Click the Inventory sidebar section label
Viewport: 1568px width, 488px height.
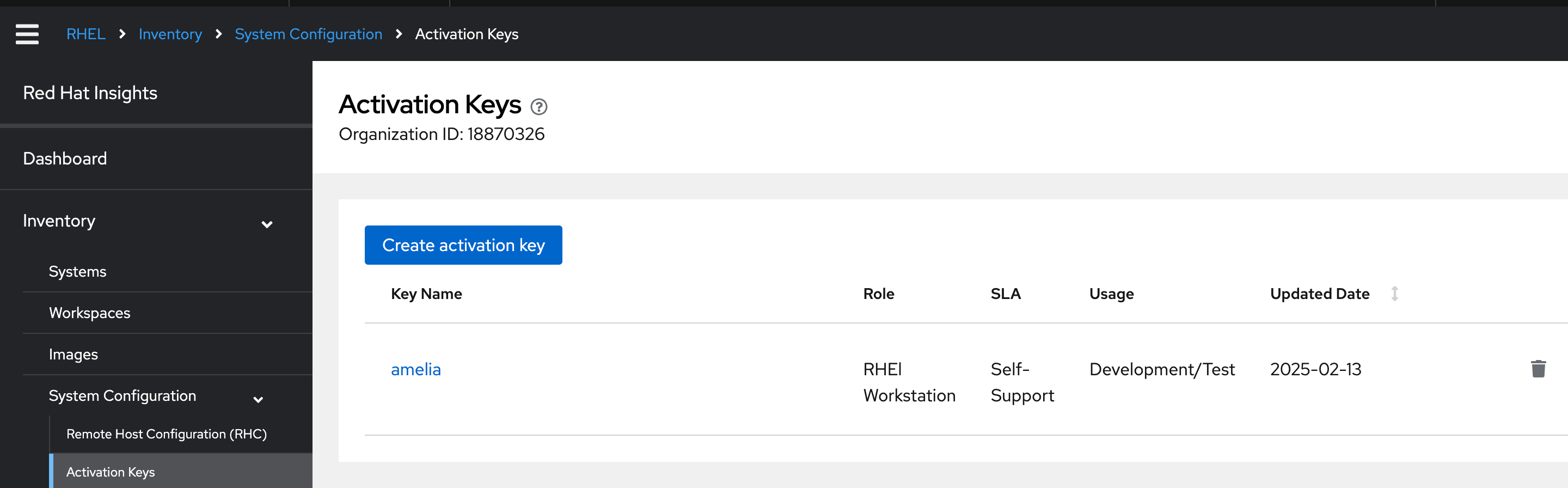(x=59, y=221)
